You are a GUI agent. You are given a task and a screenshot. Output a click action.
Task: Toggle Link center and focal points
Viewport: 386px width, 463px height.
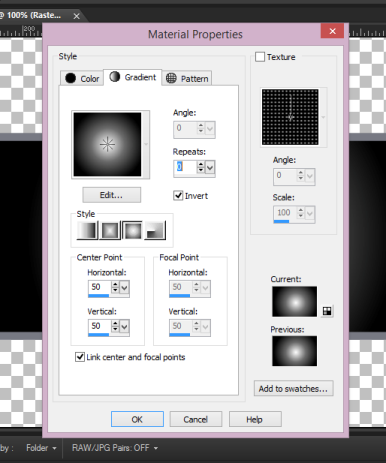pos(80,357)
